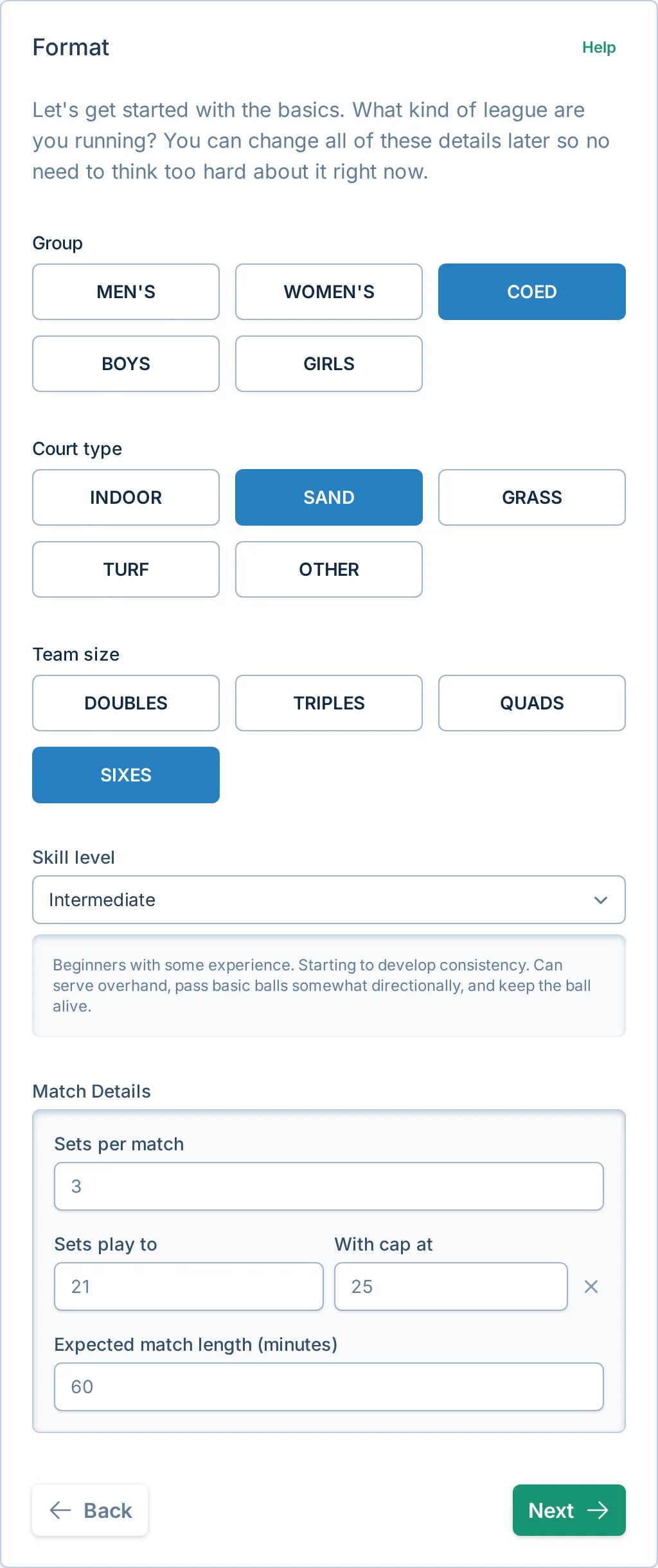Select the MEN'S group option
The height and width of the screenshot is (1568, 658).
pyautogui.click(x=125, y=292)
